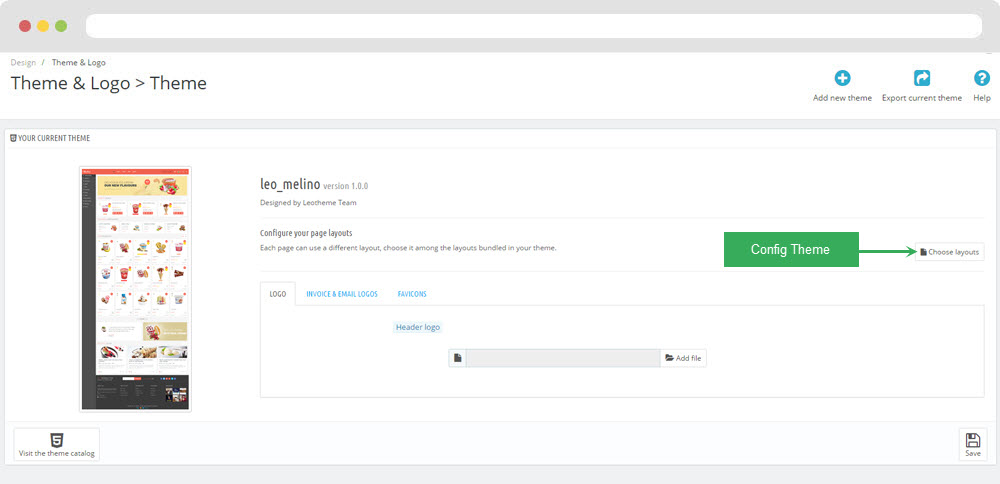Focus the browser address bar

[x=530, y=25]
